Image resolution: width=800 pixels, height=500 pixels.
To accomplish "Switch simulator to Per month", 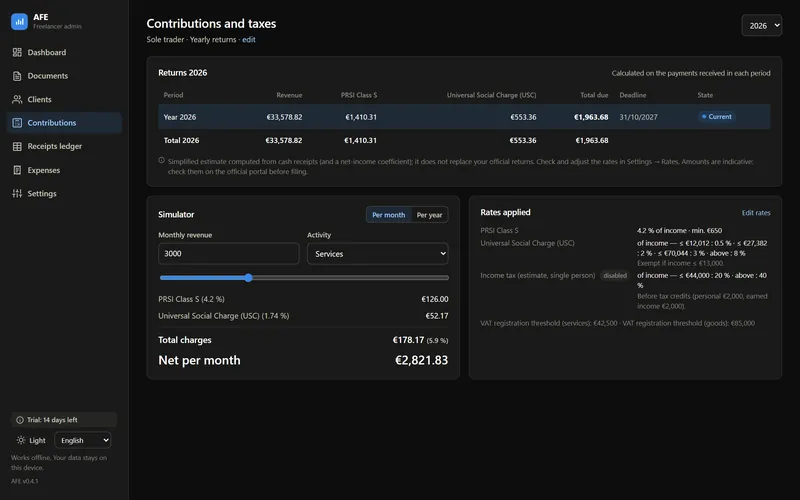I will coord(389,215).
